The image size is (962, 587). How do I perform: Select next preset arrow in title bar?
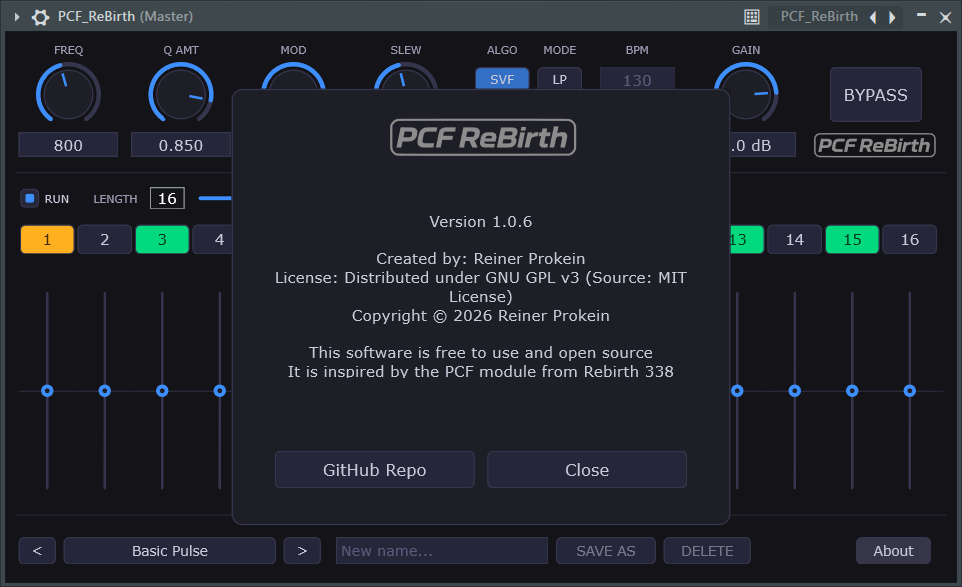tap(892, 17)
